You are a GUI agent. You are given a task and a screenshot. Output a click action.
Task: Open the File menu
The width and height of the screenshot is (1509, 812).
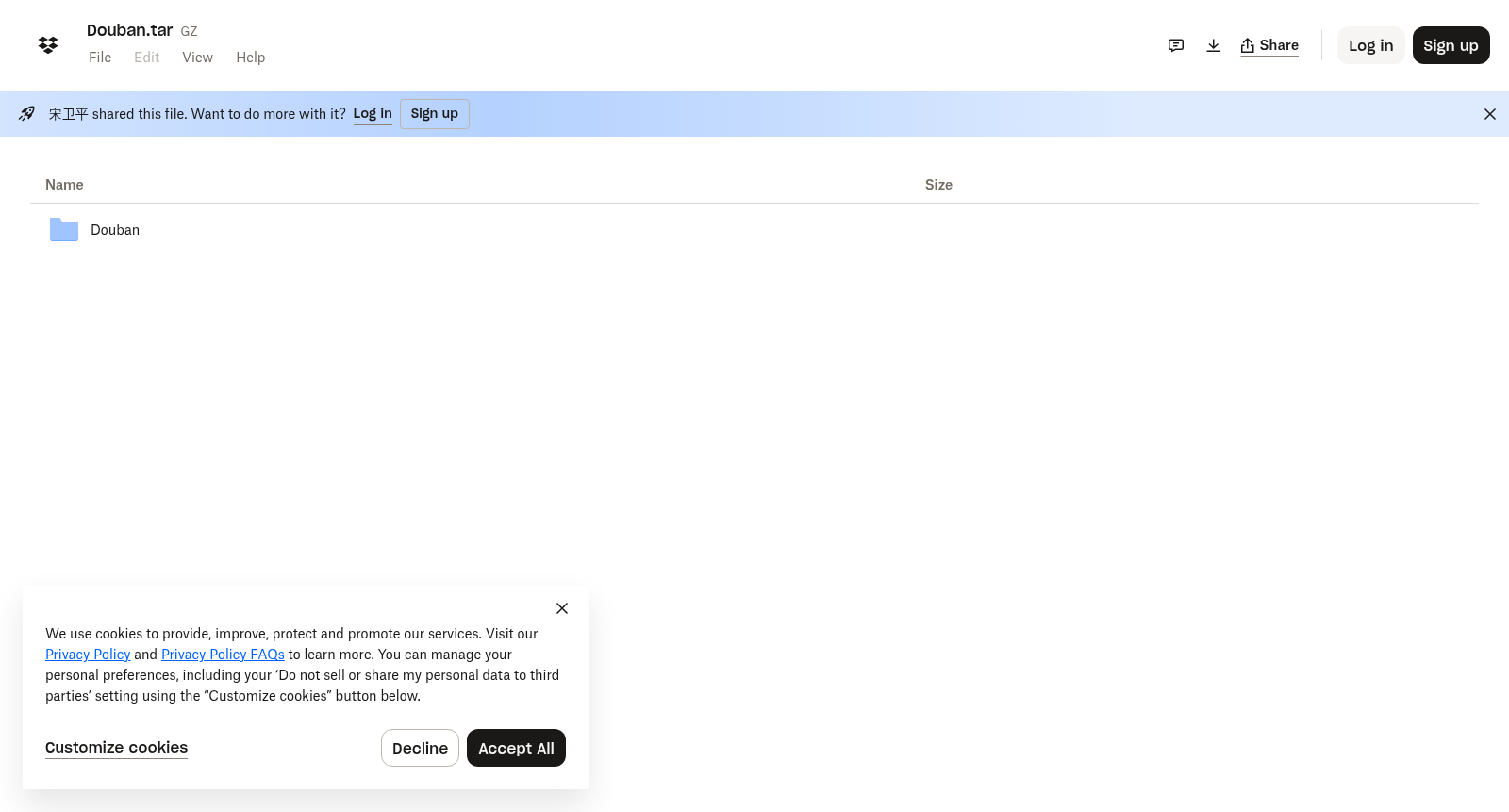point(100,58)
